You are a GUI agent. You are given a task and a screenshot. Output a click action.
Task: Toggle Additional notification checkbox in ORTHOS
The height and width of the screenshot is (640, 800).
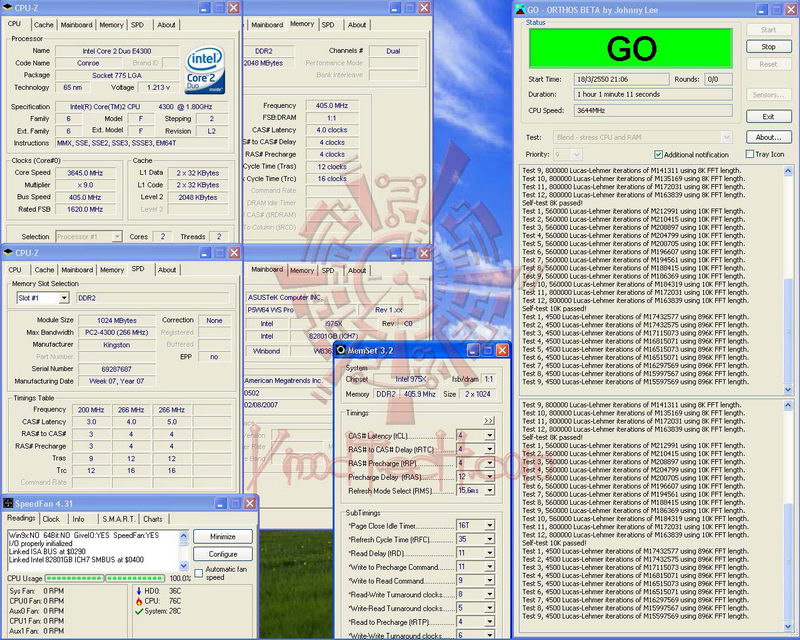pos(658,154)
